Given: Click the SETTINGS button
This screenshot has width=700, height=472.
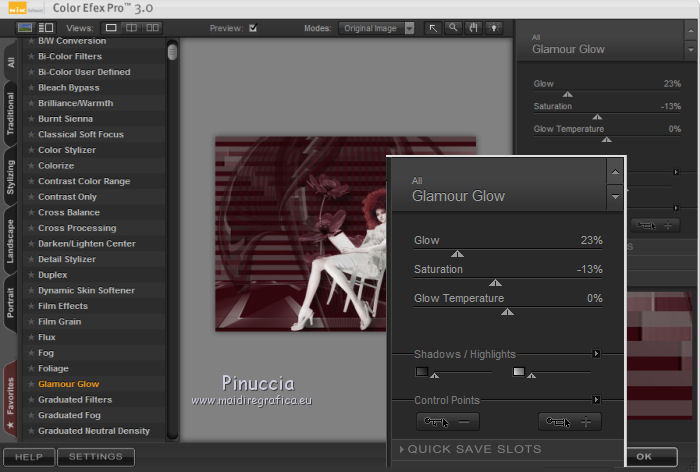Looking at the screenshot, I should 96,457.
